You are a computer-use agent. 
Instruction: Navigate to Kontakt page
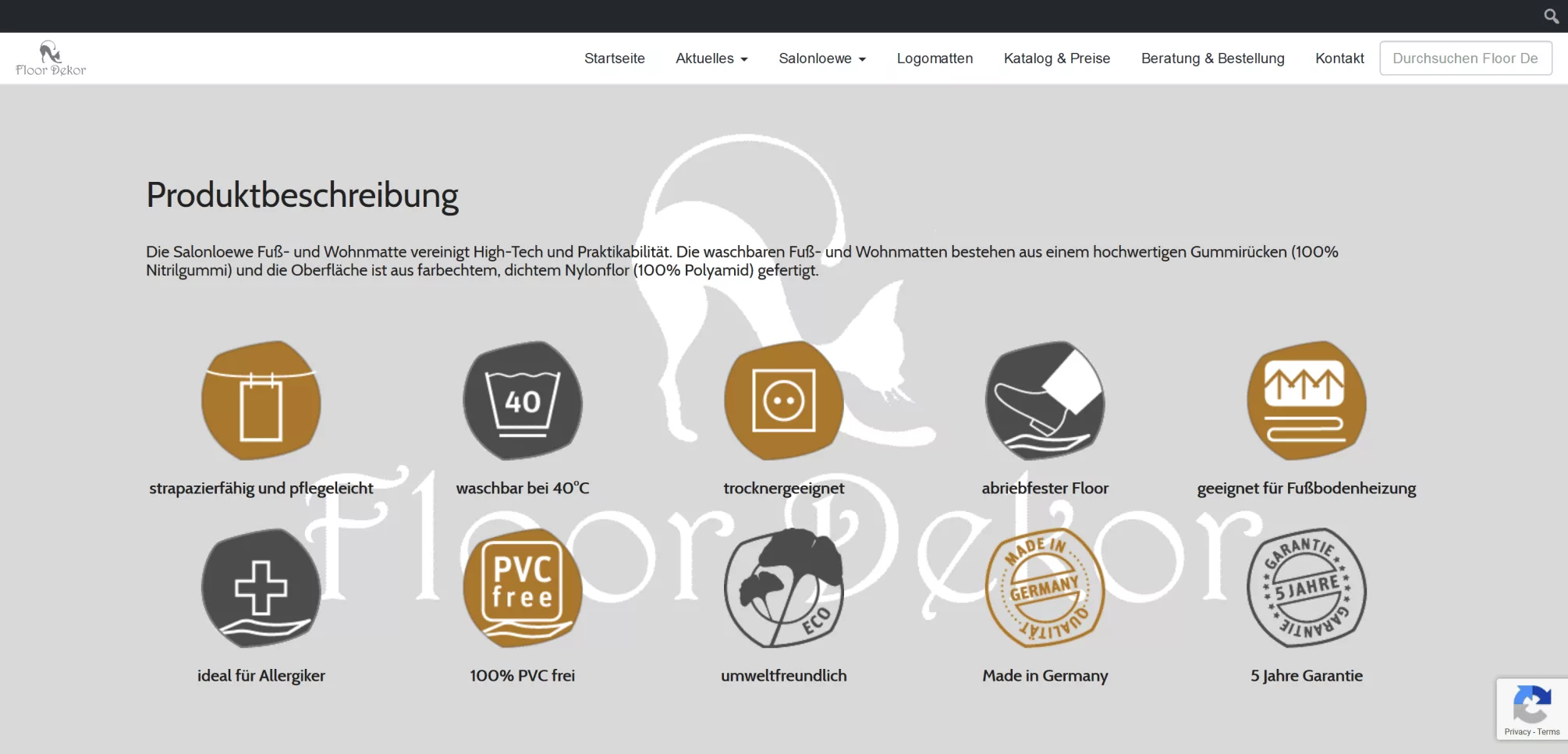coord(1339,59)
